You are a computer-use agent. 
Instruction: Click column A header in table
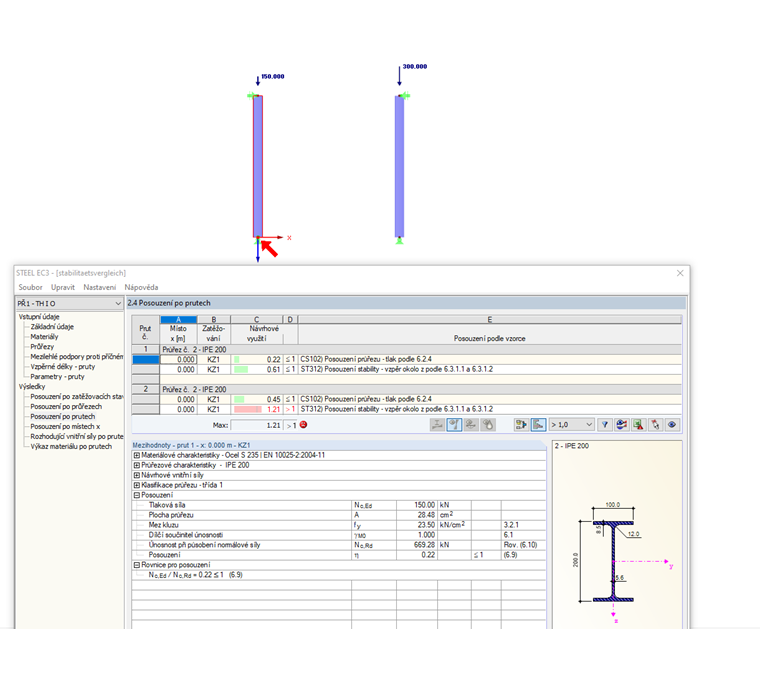(178, 320)
